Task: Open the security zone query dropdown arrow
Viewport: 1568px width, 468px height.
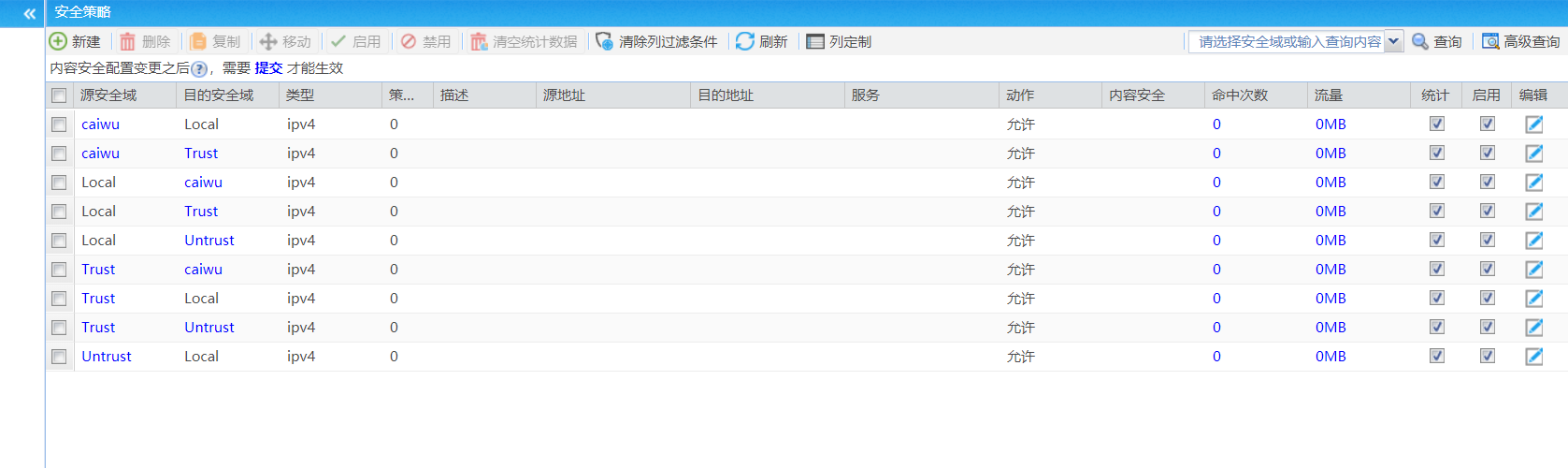Action: (1393, 41)
